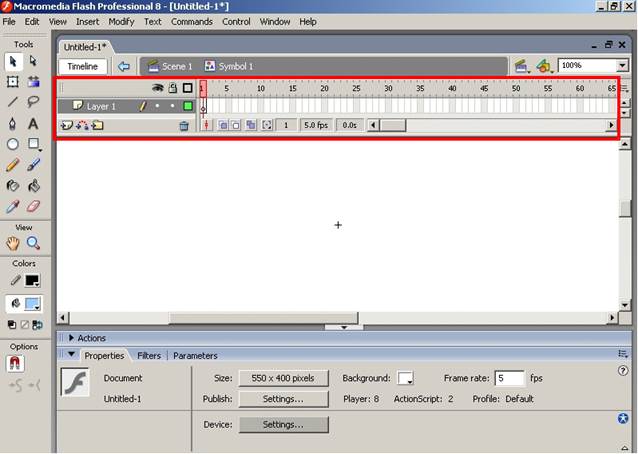Toggle Show All Layers as Outlines
This screenshot has height=454, width=638.
click(188, 88)
